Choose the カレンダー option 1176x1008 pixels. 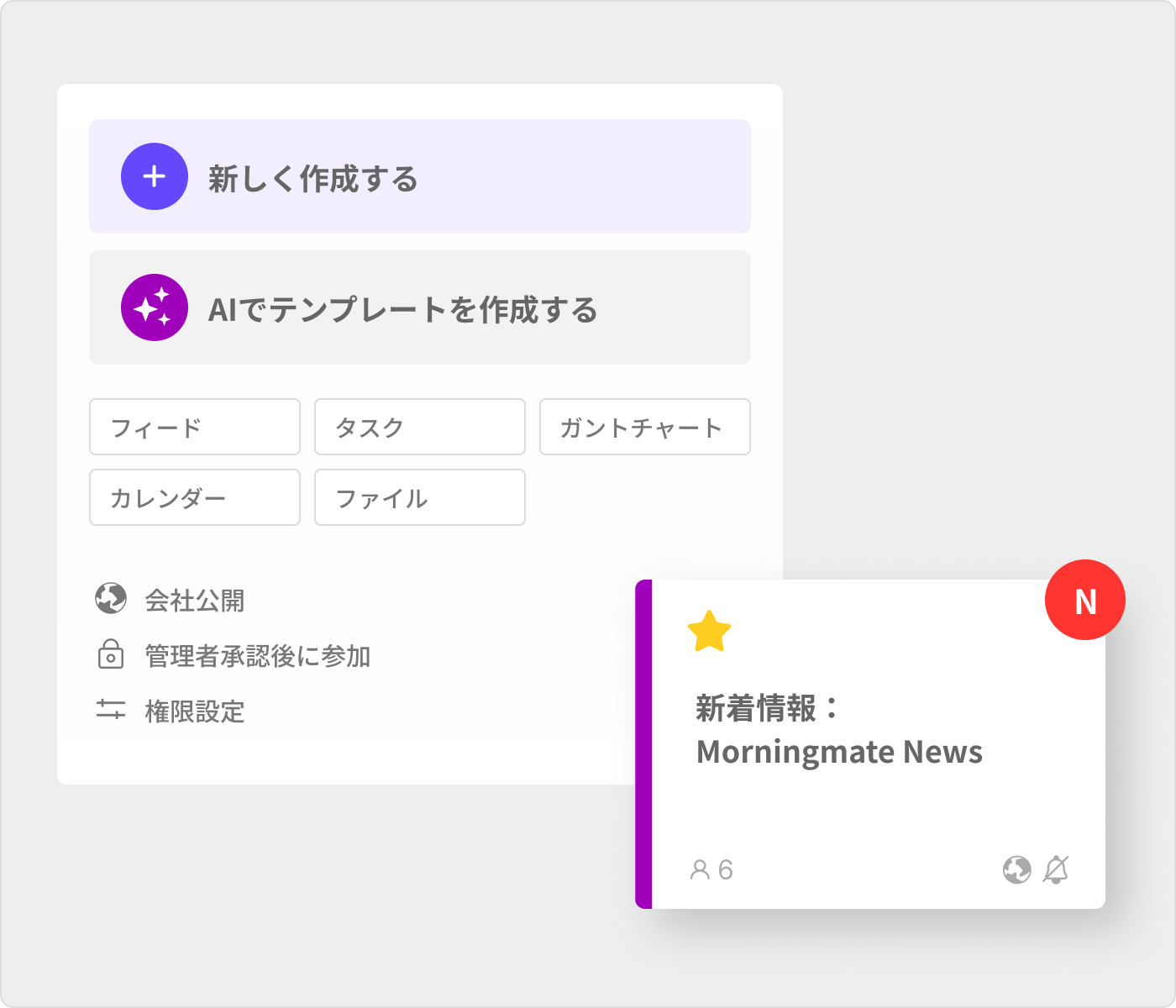(195, 497)
